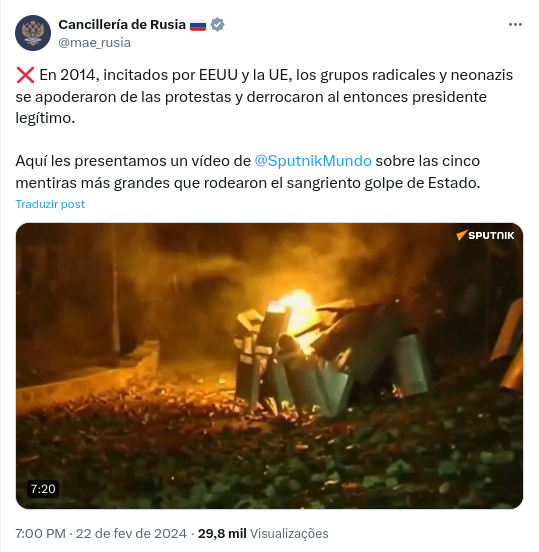The width and height of the screenshot is (539, 552).
Task: Open the @SputnikMundo mention link
Action: pos(313,161)
